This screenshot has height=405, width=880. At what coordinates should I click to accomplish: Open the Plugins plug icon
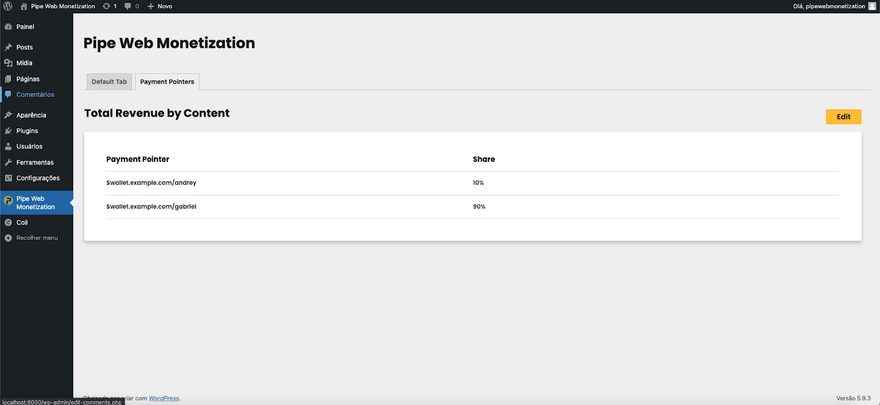(x=8, y=131)
